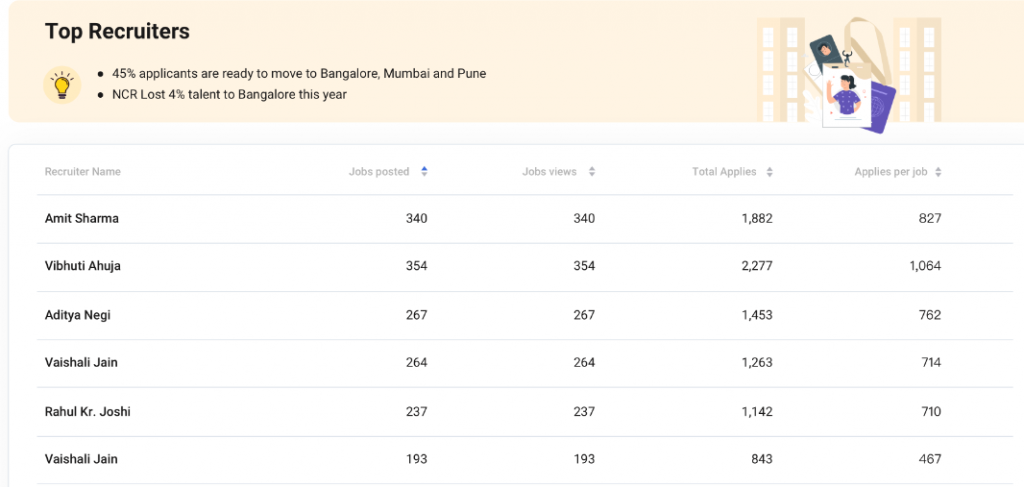Click the Applies per job column header
Screen dimensions: 1024x487
point(891,172)
